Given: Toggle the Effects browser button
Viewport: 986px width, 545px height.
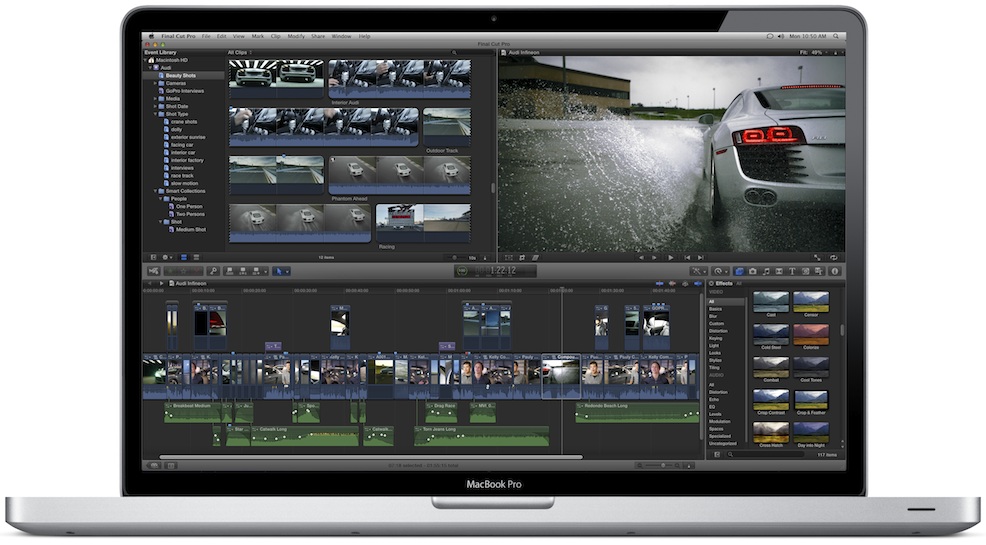Looking at the screenshot, I should pos(740,272).
